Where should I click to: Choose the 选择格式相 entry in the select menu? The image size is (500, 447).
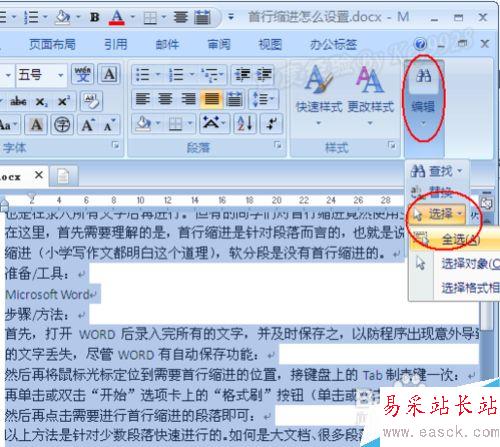pyautogui.click(x=455, y=287)
